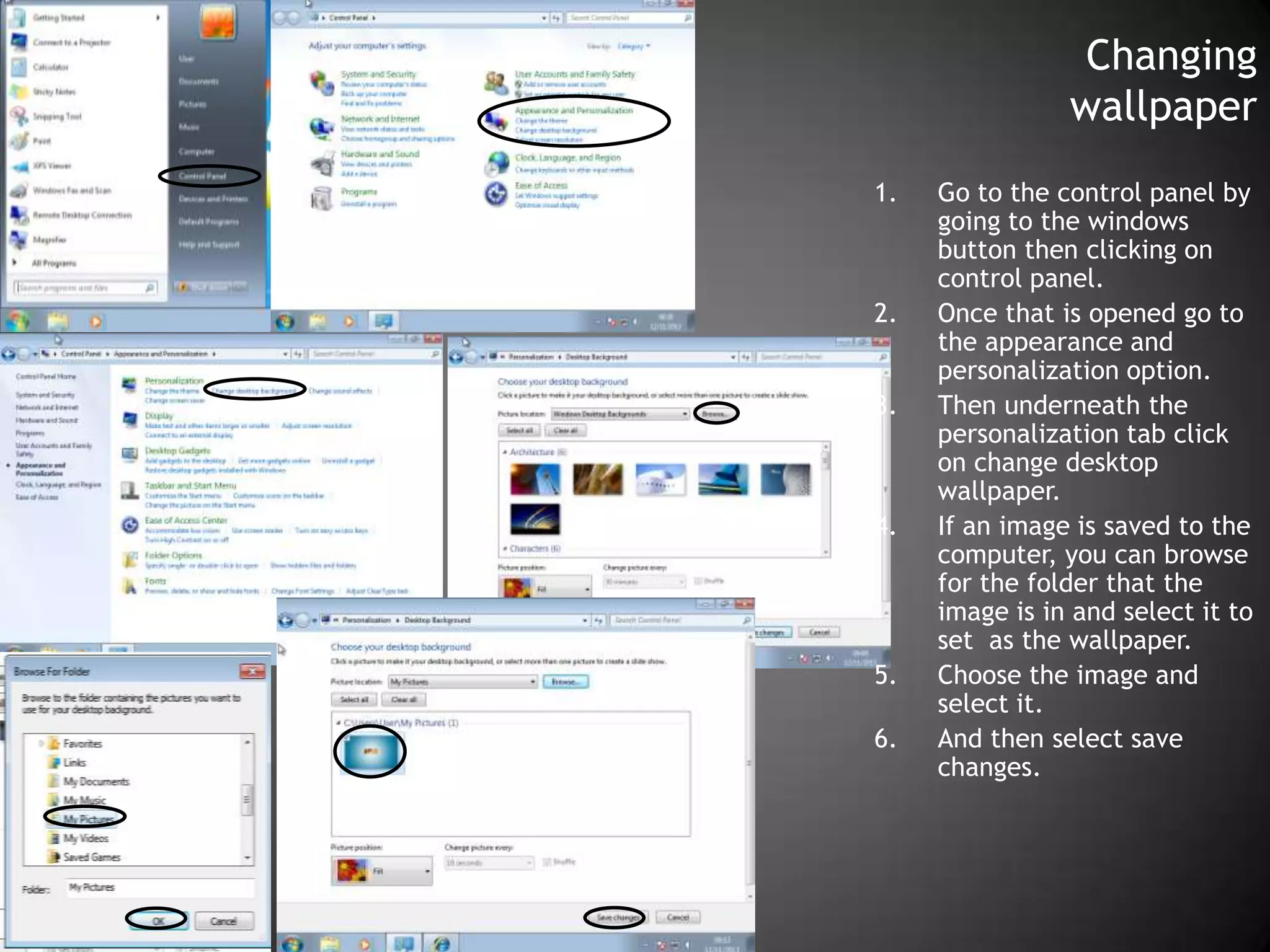Open the picture location dropdown showing My Pictures
The image size is (1270, 952).
pos(463,682)
